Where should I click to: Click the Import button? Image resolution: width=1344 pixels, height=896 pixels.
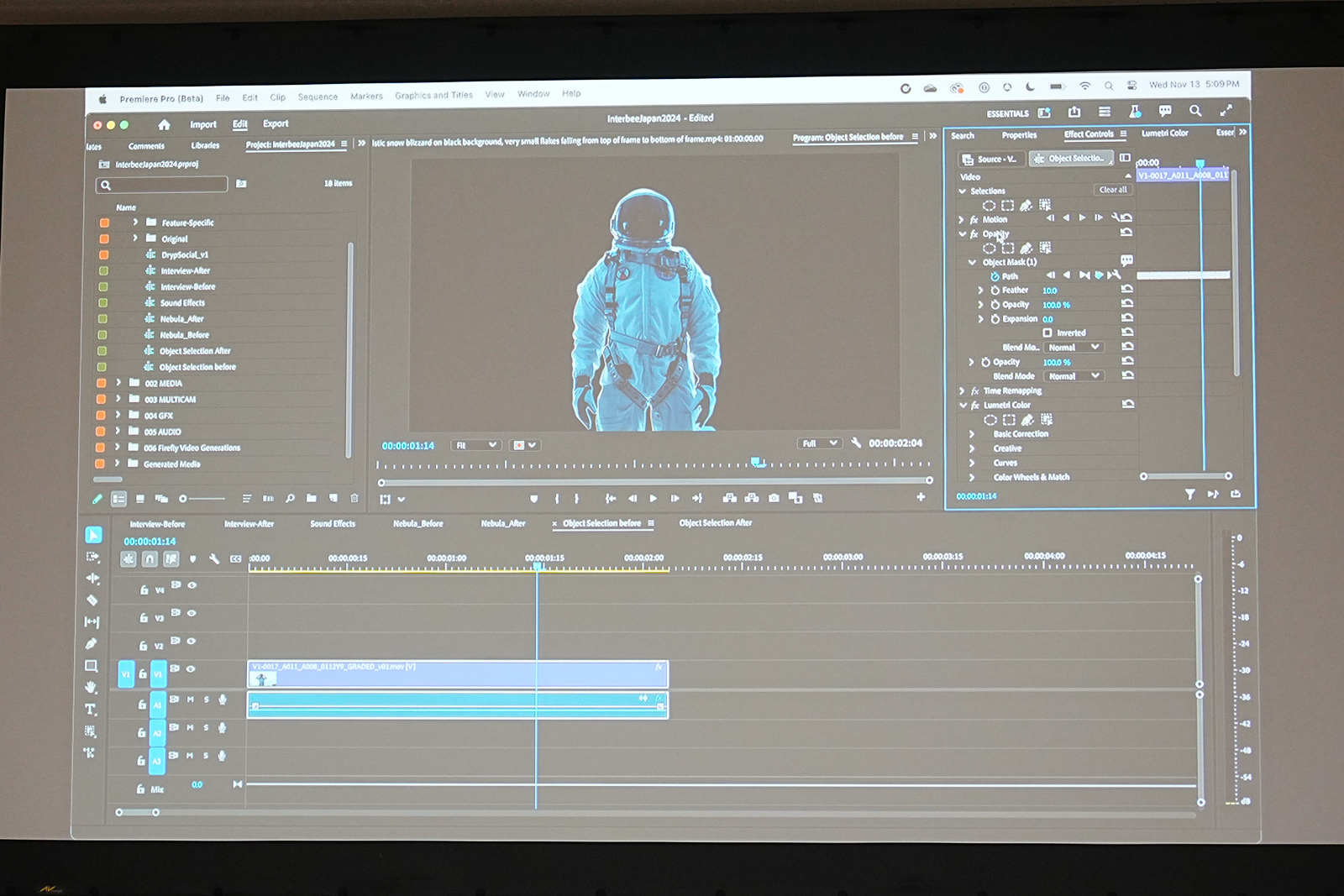pyautogui.click(x=203, y=124)
